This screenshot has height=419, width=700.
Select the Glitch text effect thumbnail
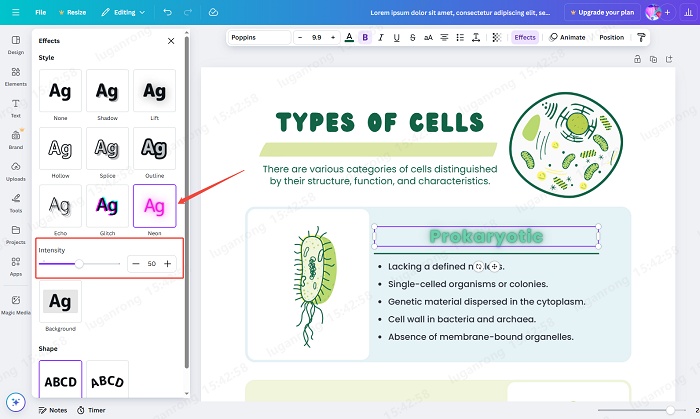107,205
